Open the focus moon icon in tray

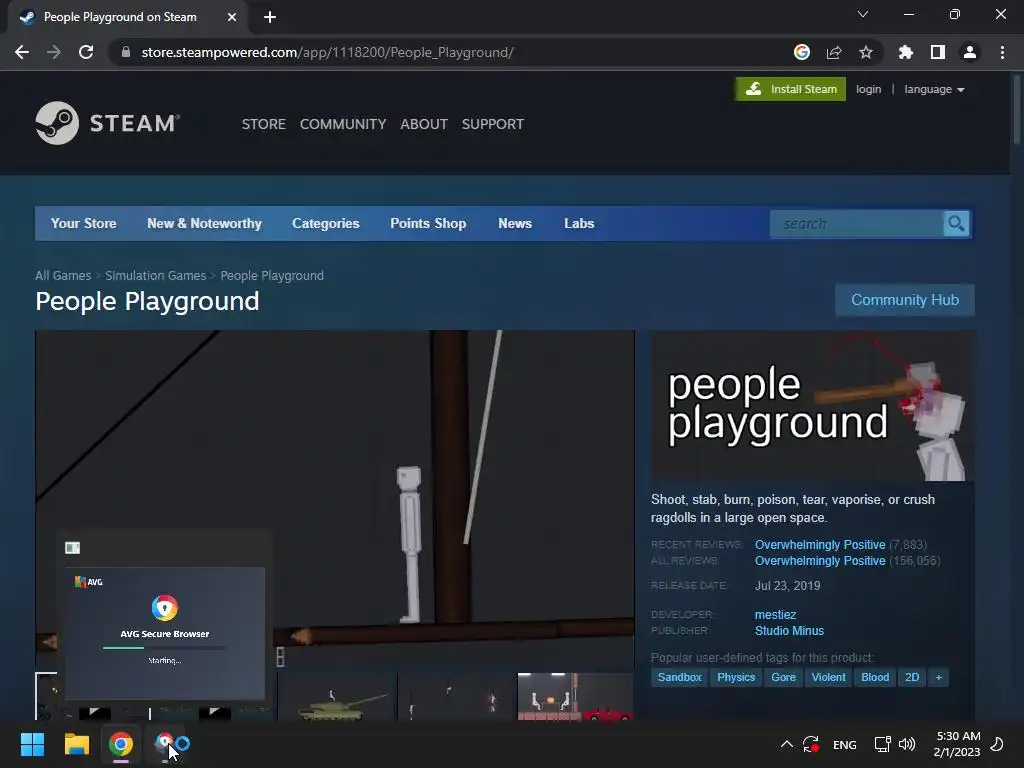coord(997,744)
